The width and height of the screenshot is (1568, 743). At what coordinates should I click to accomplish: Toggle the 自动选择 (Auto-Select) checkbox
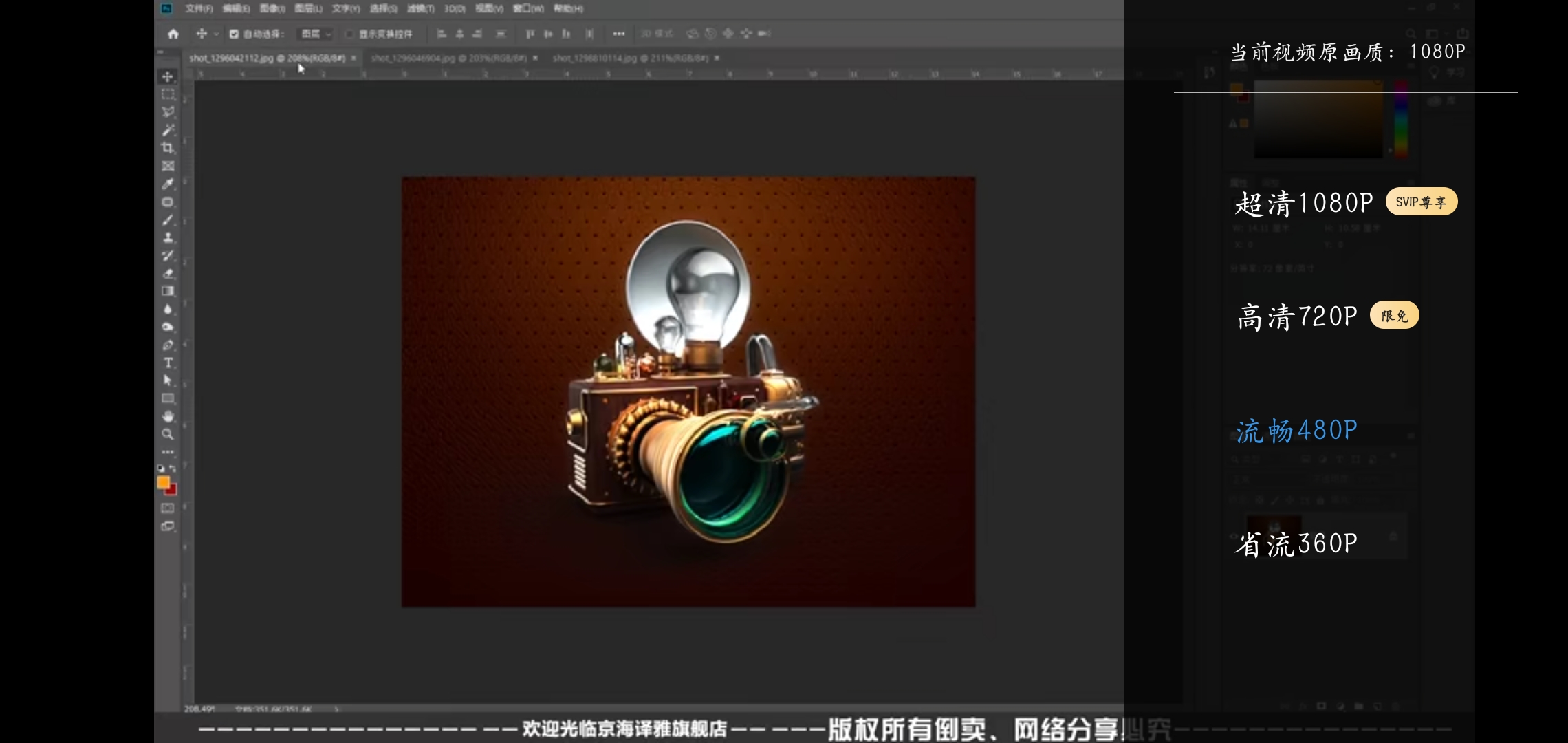point(234,34)
